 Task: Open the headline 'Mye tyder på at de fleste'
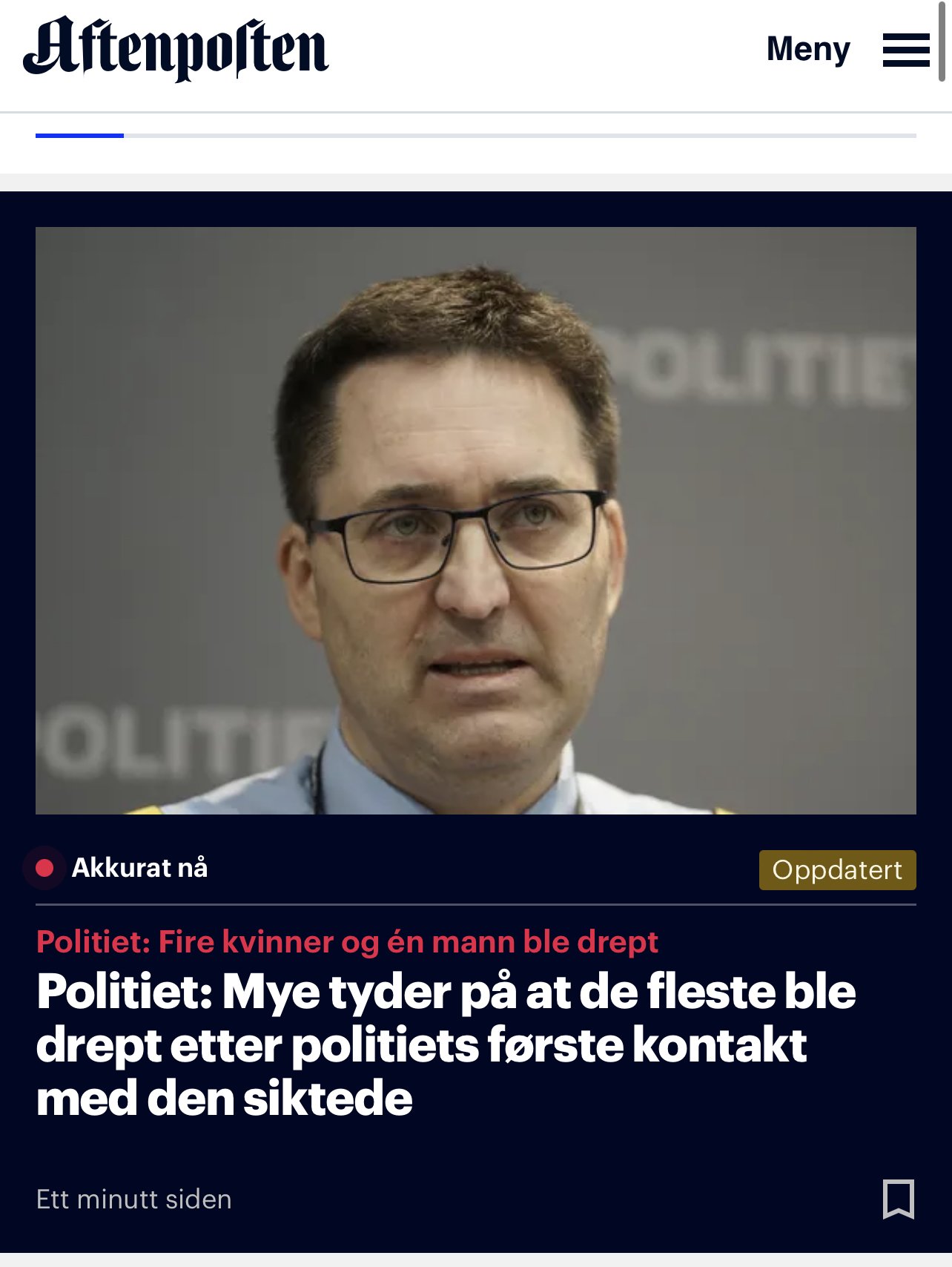[x=446, y=1044]
